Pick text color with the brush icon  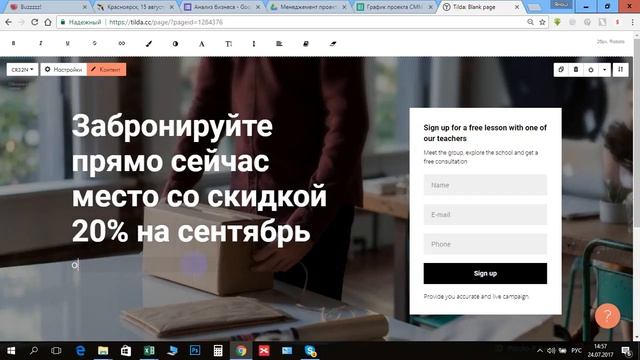click(149, 44)
